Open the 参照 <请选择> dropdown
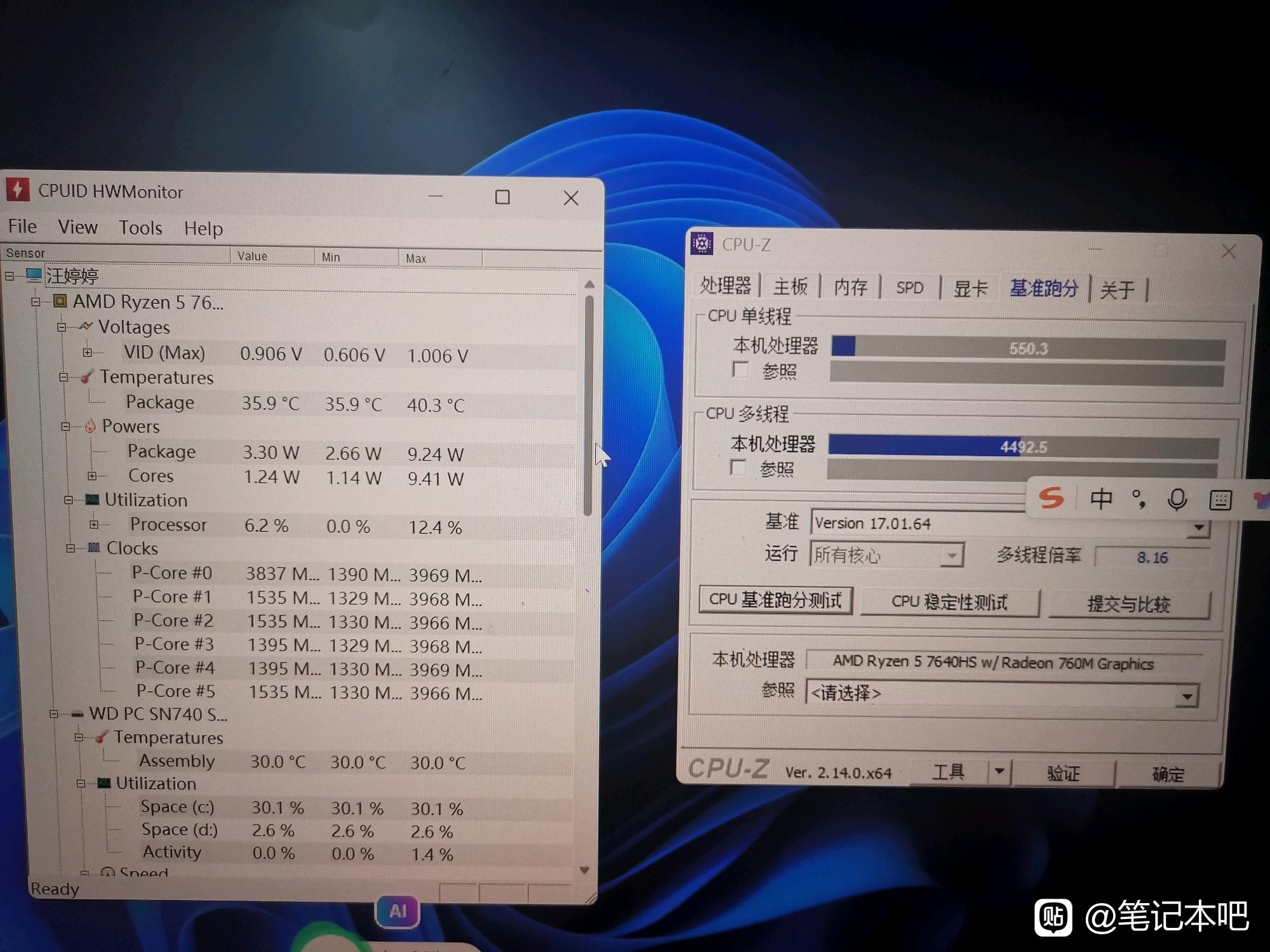 click(x=1186, y=696)
